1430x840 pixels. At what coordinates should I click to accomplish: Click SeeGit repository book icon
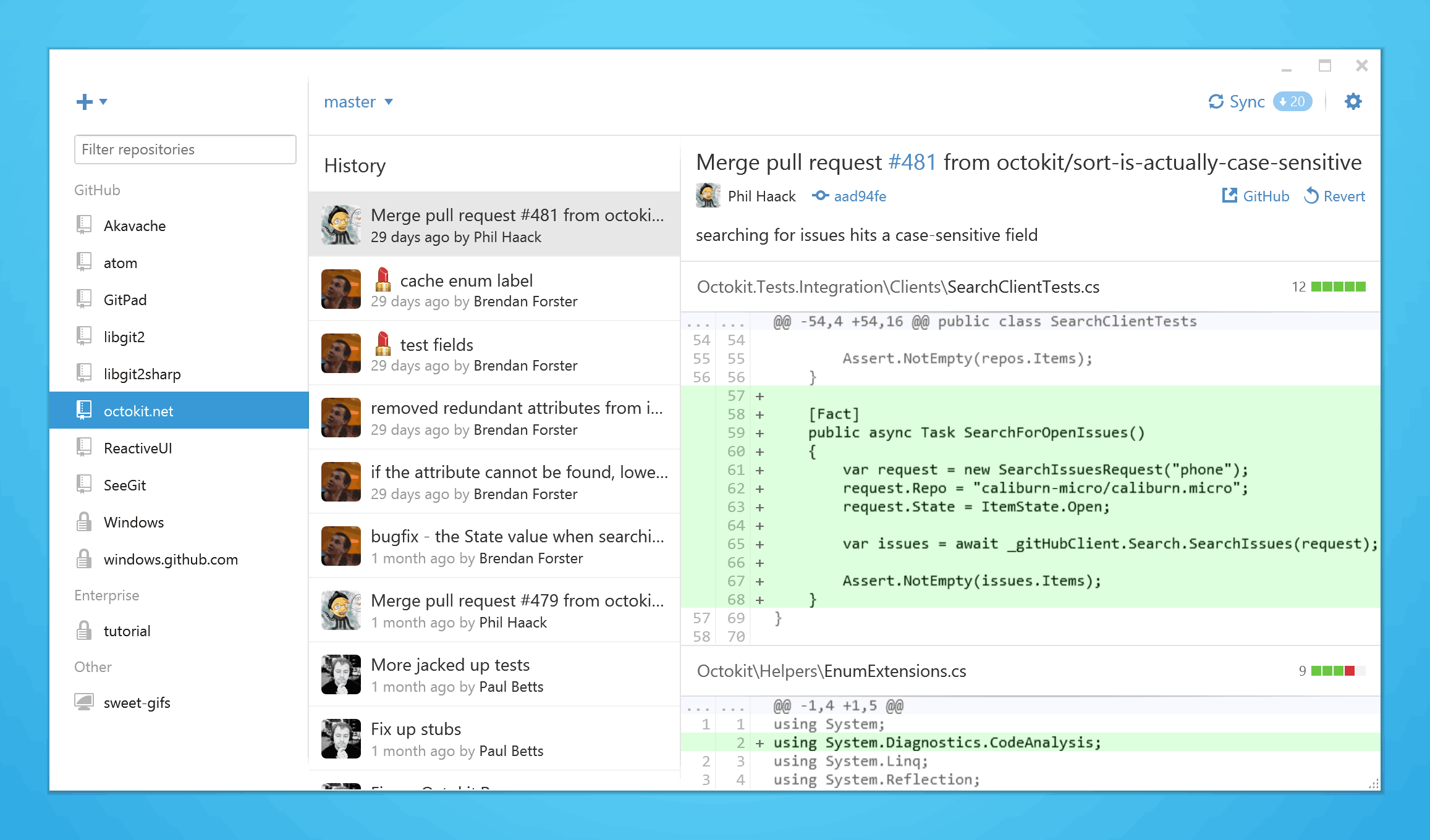click(84, 484)
